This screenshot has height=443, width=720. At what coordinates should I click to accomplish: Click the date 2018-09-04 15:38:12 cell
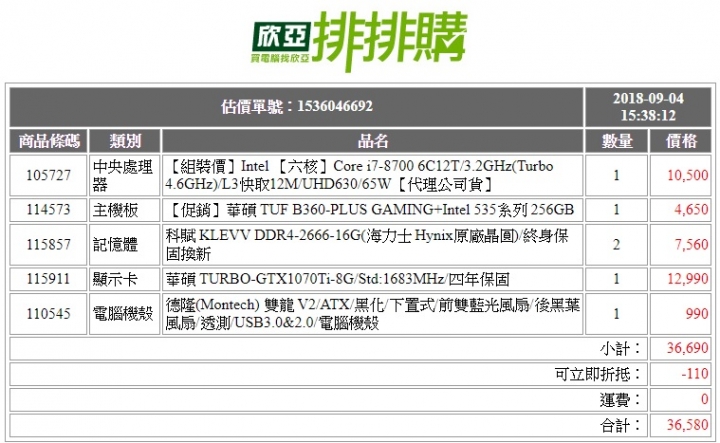pyautogui.click(x=648, y=107)
